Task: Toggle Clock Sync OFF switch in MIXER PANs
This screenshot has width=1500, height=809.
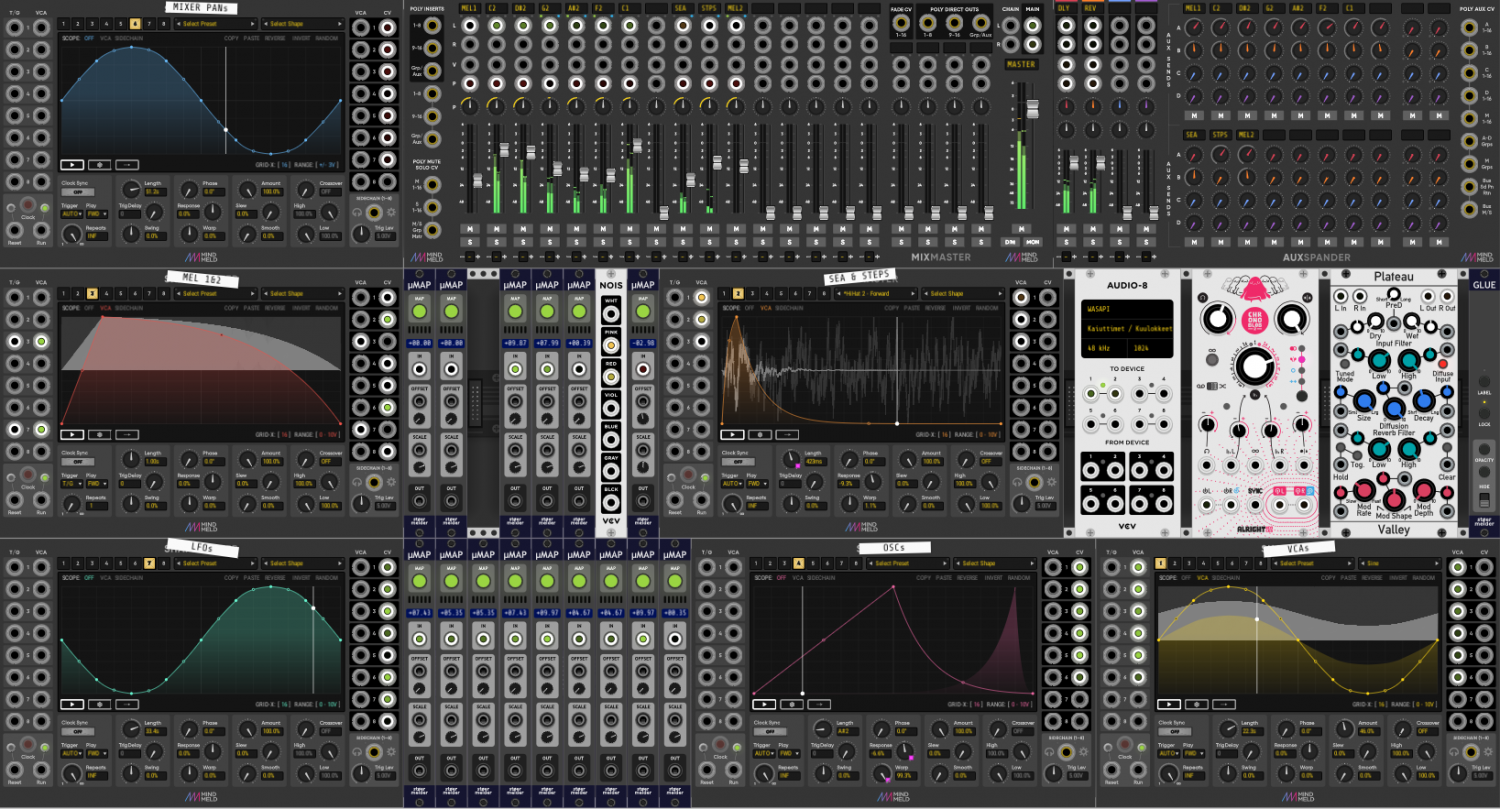Action: coord(77,193)
